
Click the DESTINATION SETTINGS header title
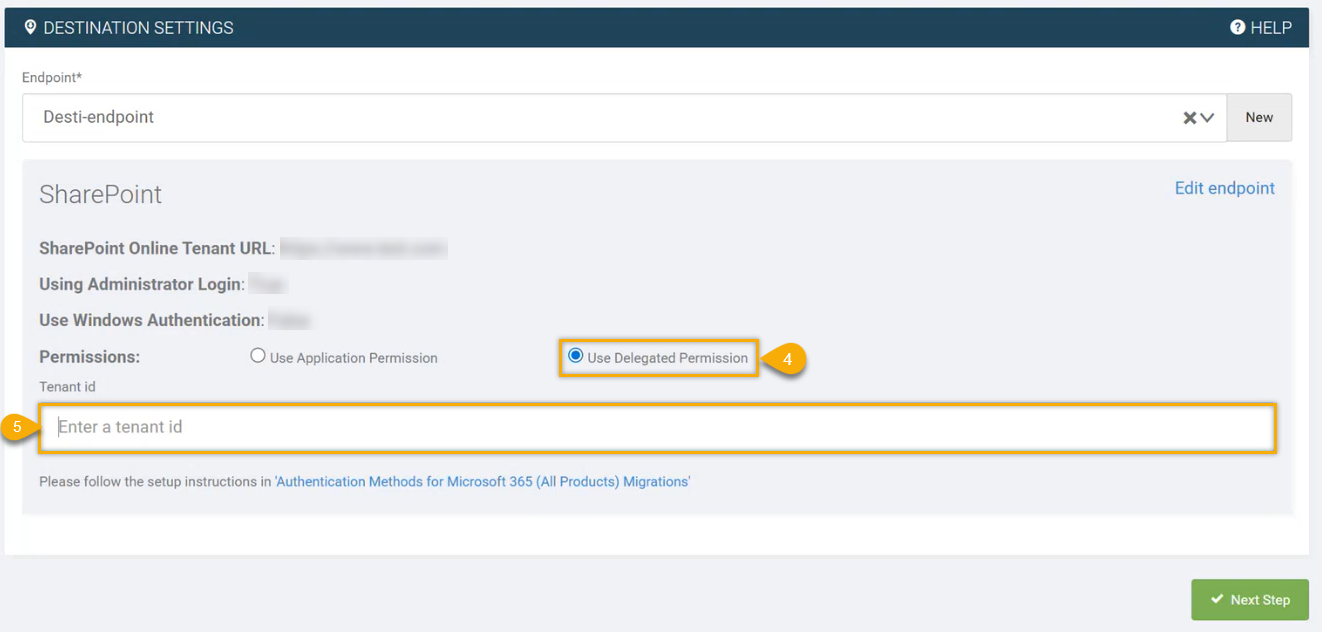[138, 28]
